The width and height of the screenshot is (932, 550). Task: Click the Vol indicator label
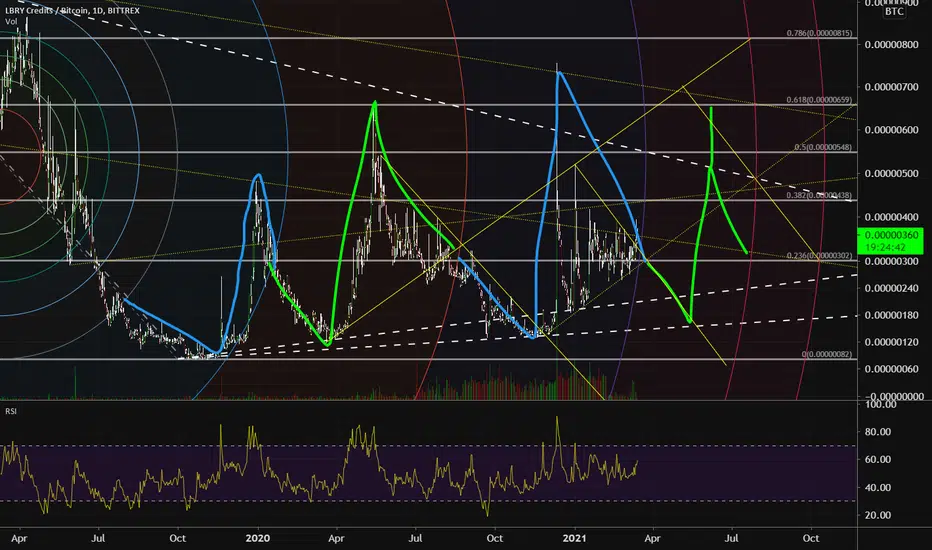pos(11,21)
